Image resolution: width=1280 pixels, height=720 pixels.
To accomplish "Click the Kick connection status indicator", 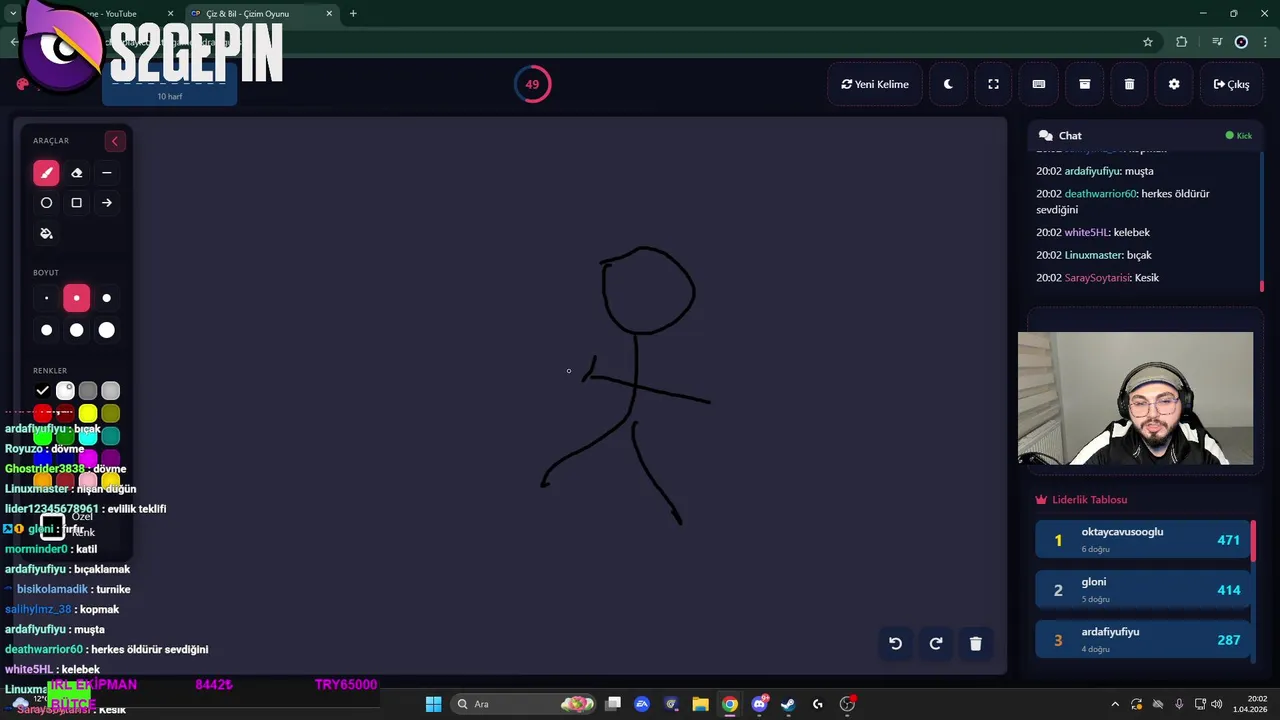I will 1239,136.
